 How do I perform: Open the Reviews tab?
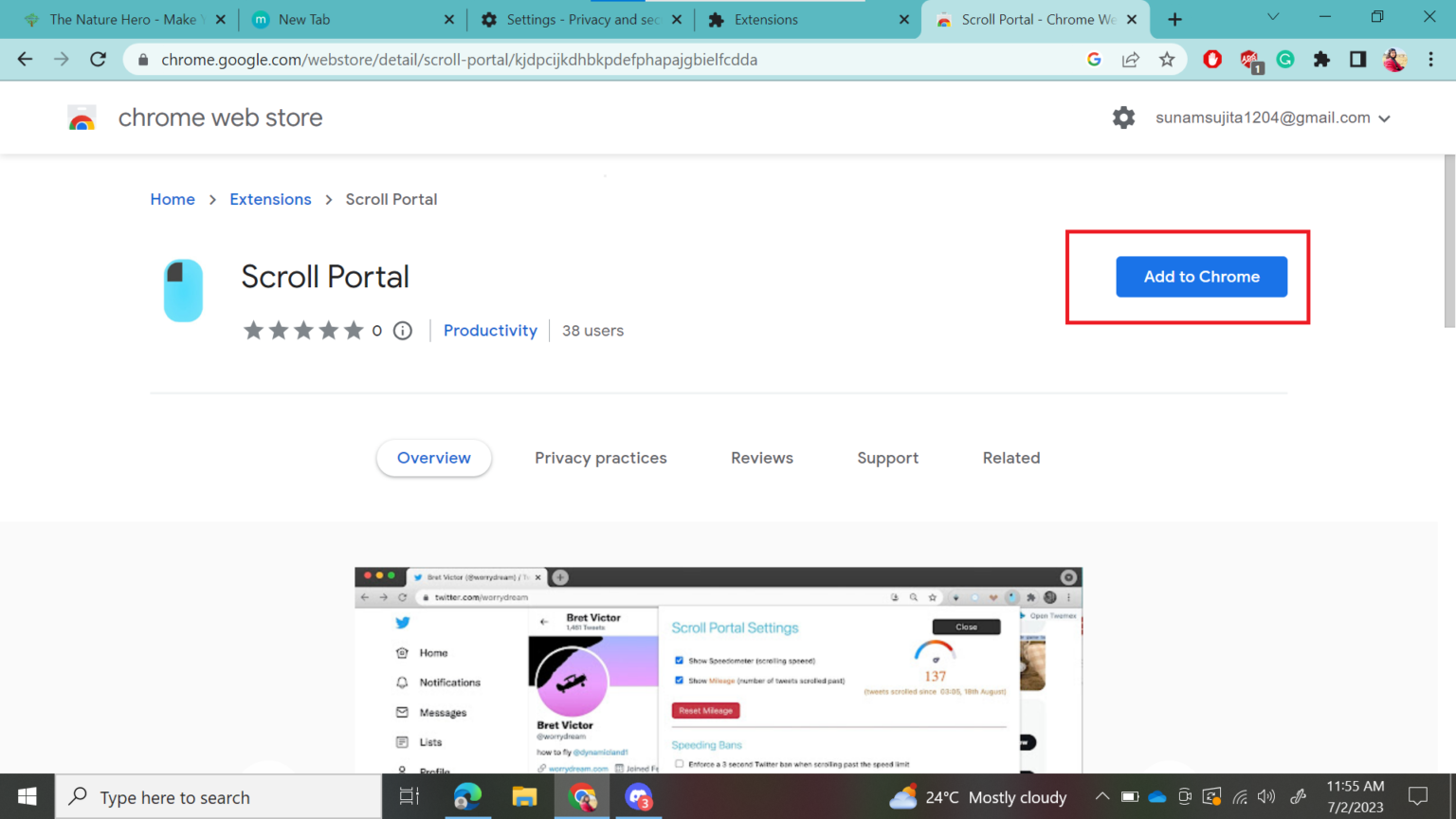coord(762,458)
